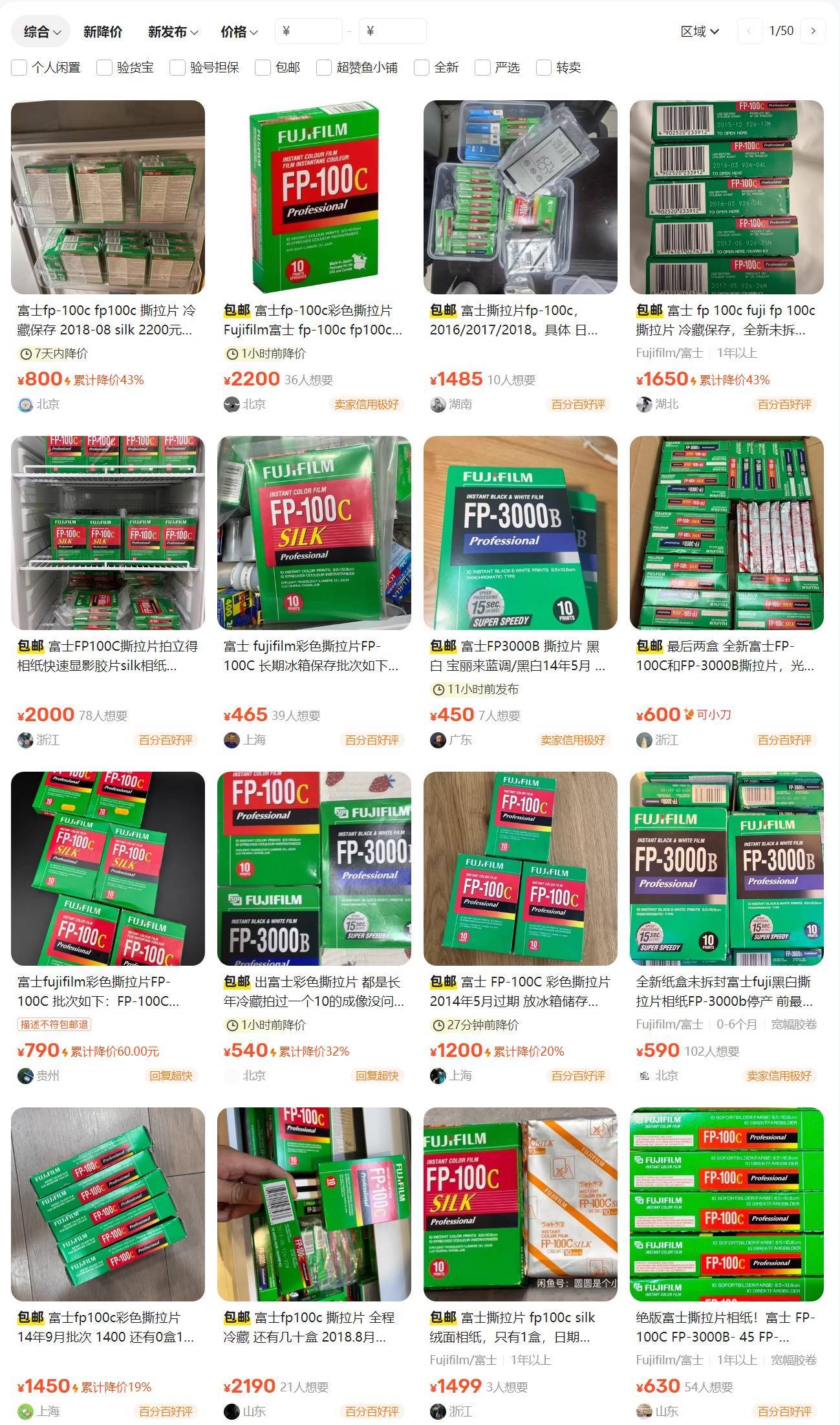Expand the 区域 region dropdown
This screenshot has width=840, height=1425.
[700, 31]
